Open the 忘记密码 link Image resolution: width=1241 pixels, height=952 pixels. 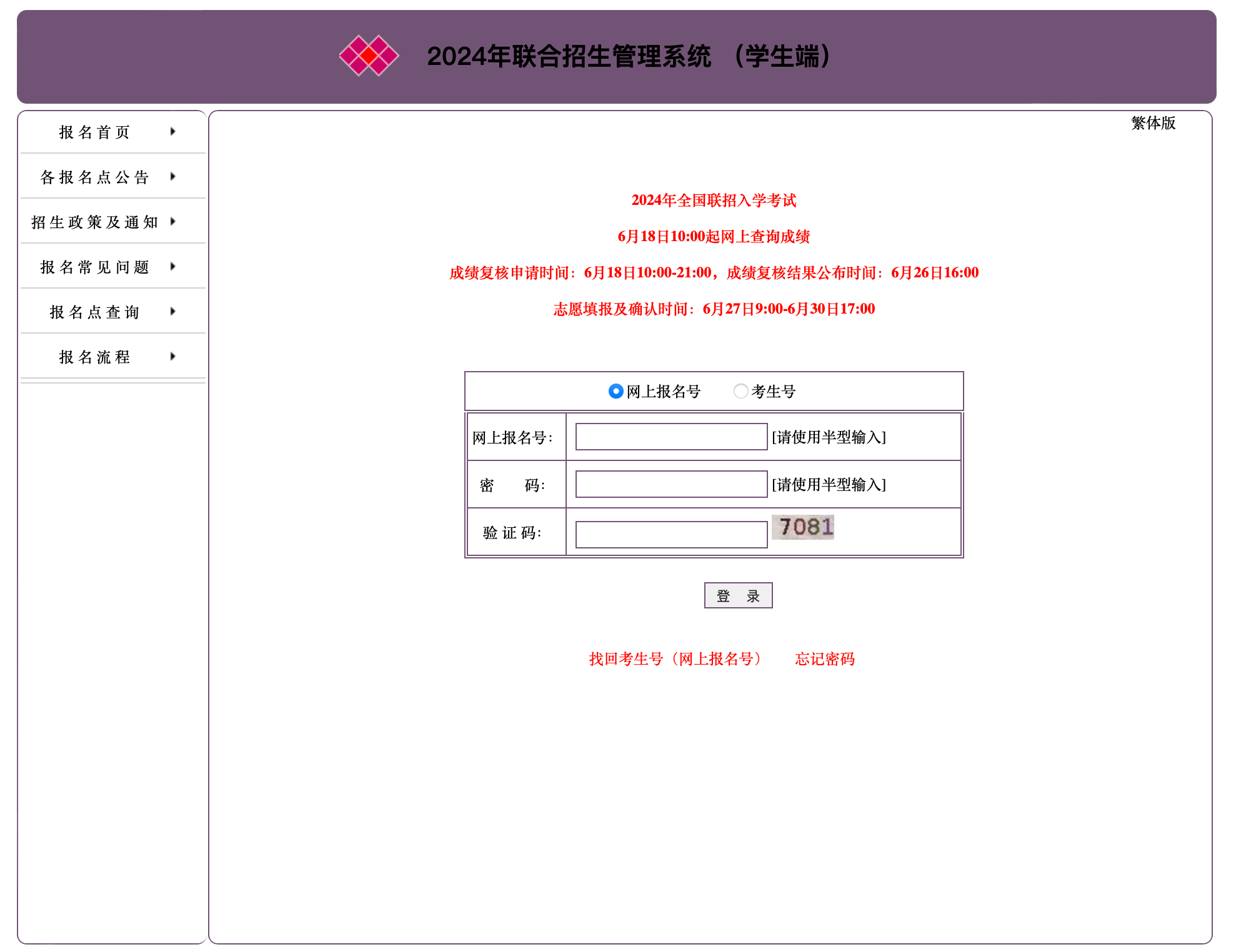pyautogui.click(x=825, y=659)
